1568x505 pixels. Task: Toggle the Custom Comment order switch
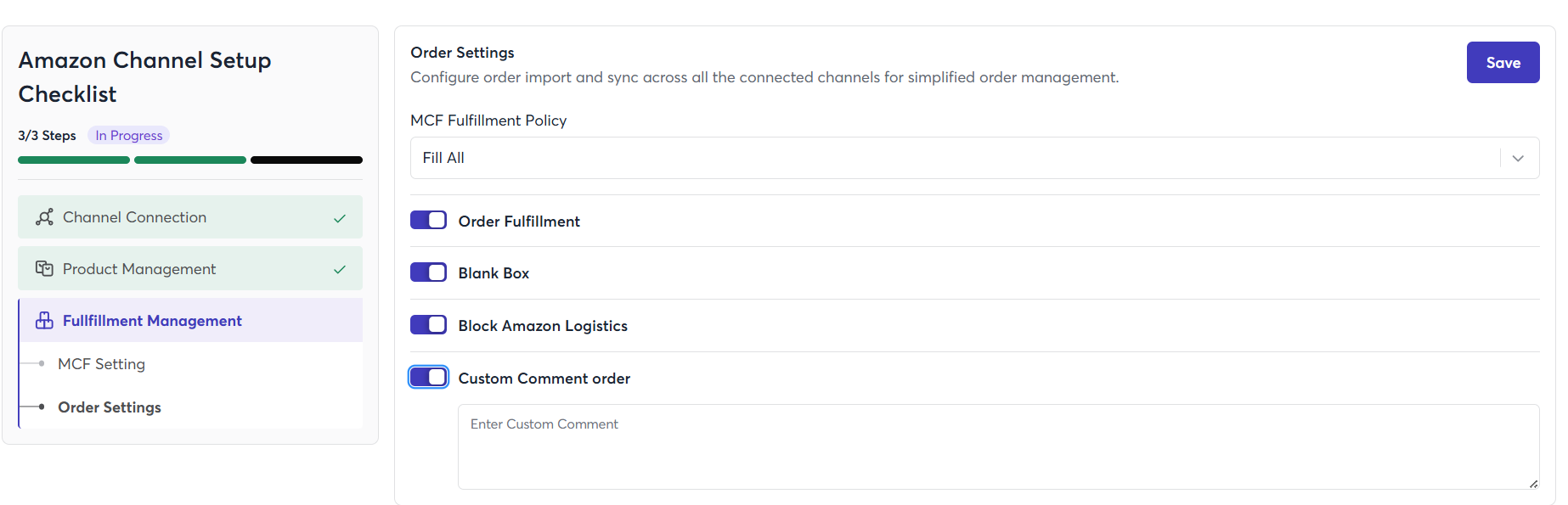428,378
